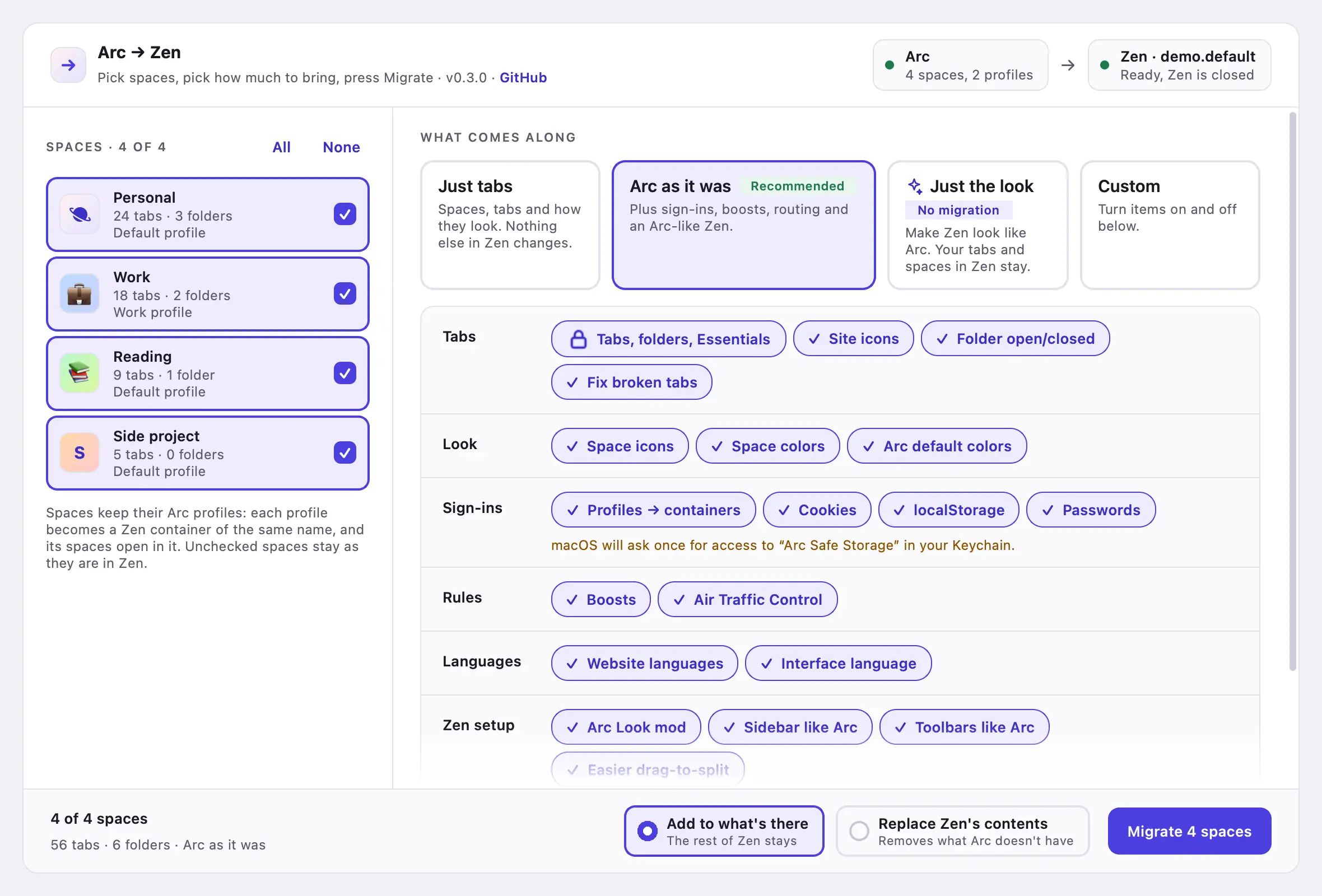Uncheck the Side project space checkbox
The image size is (1322, 896).
tap(345, 453)
